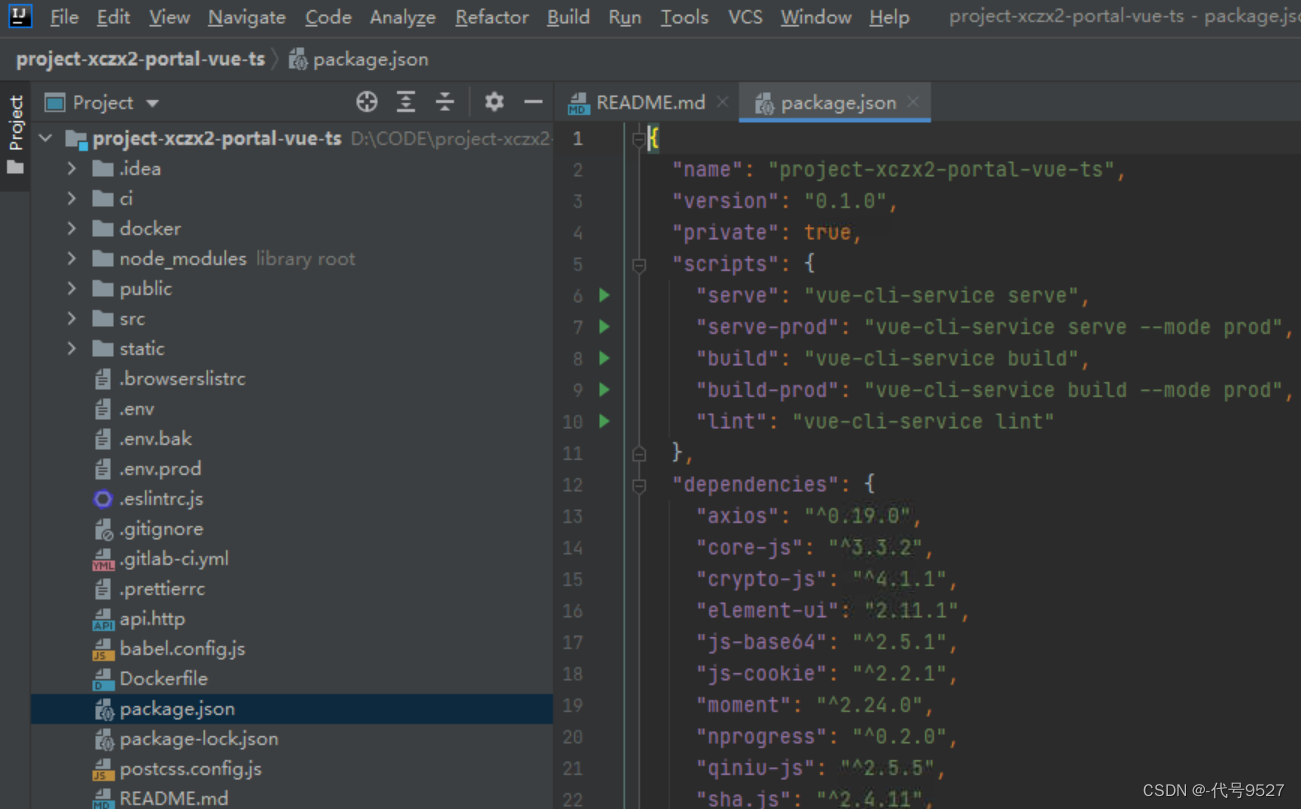Click the "version" value "0.1.0"

click(846, 201)
